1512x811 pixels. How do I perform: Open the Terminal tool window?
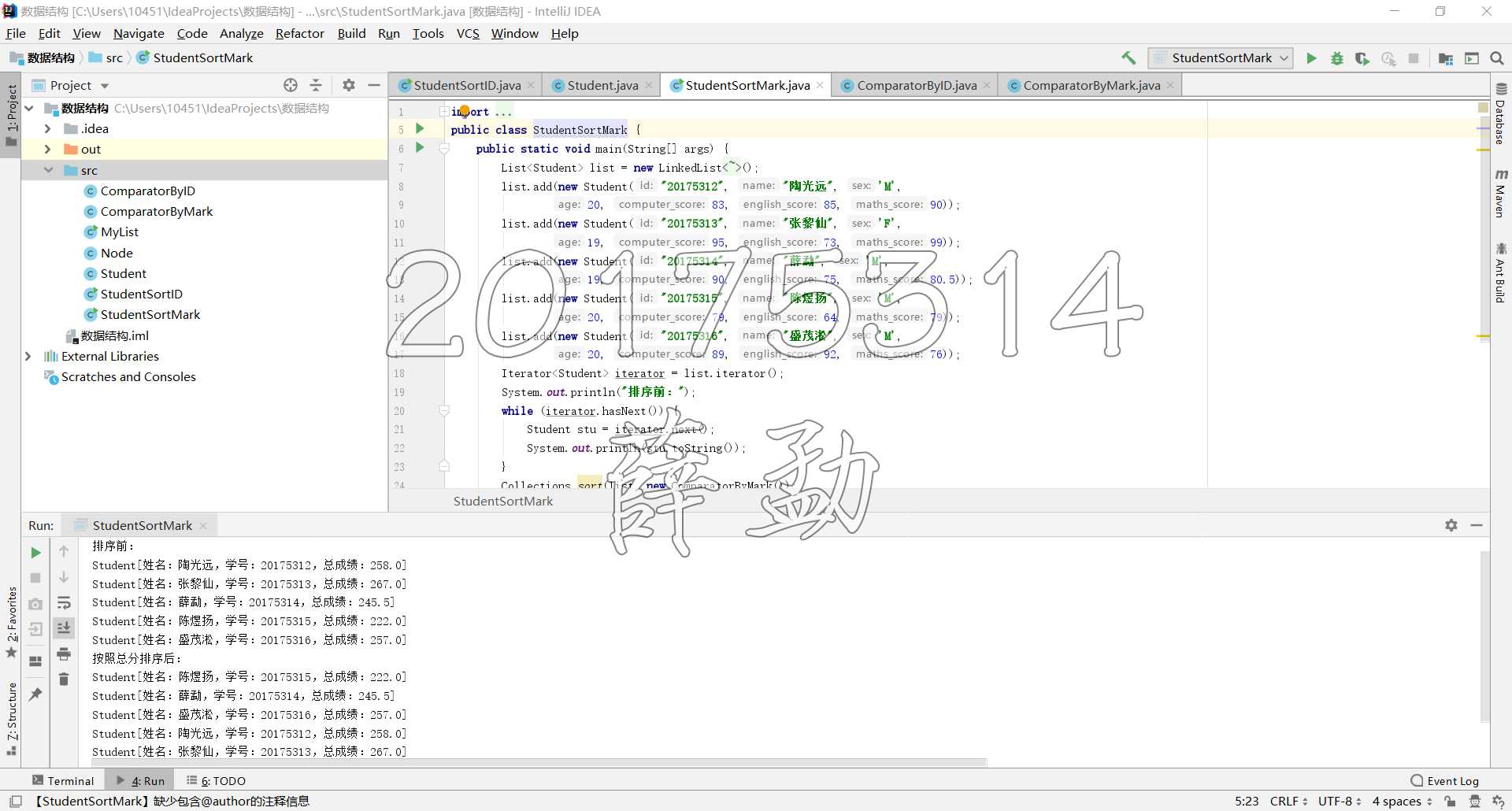tap(63, 780)
